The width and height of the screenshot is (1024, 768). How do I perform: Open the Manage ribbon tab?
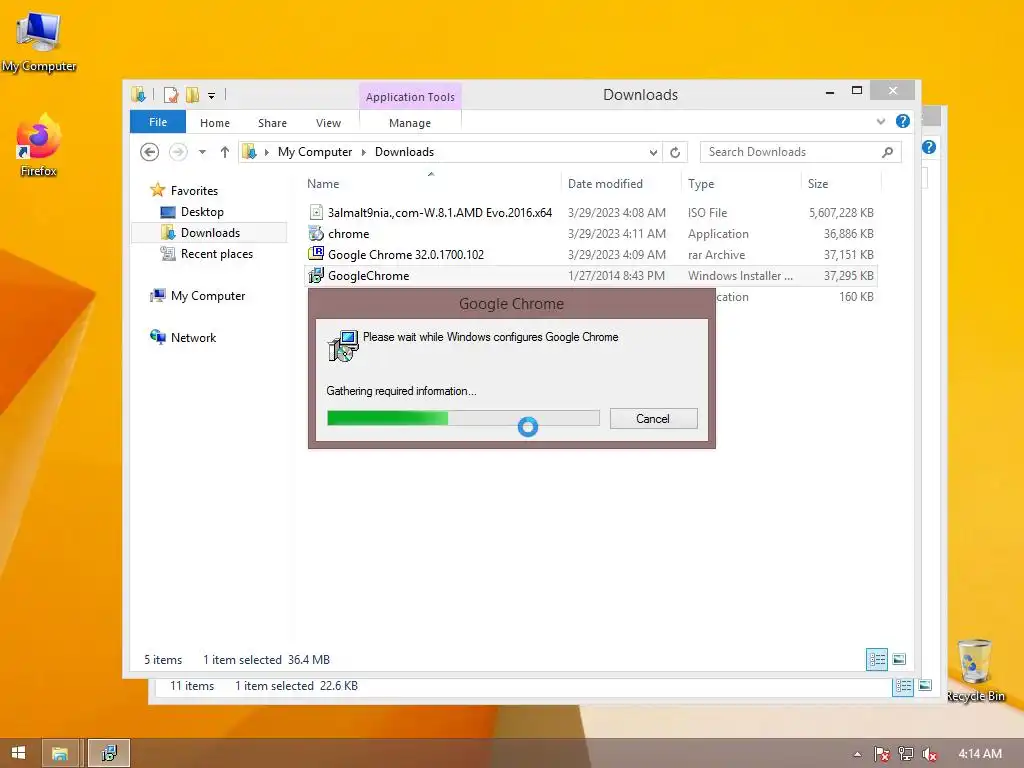pos(410,123)
